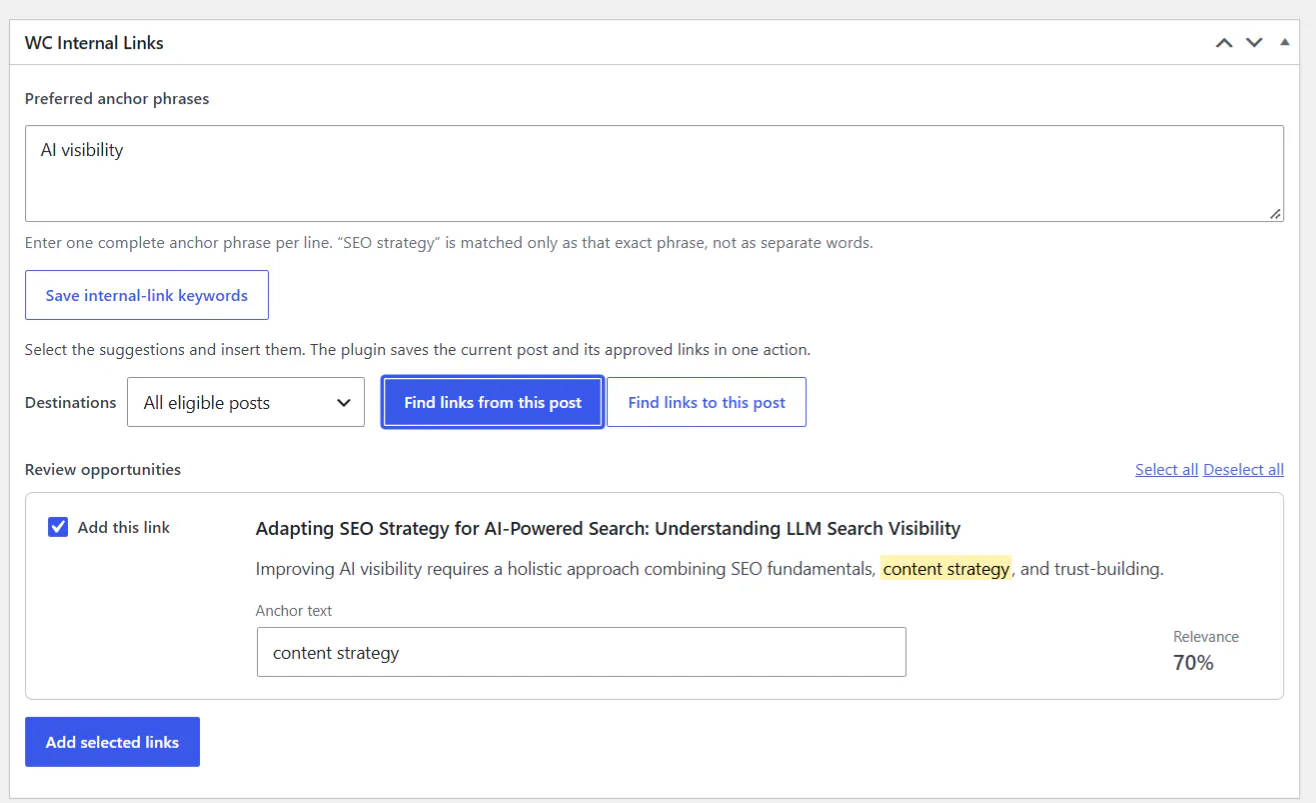Focus the Preferred anchor phrases text area
The image size is (1316, 803).
(654, 173)
